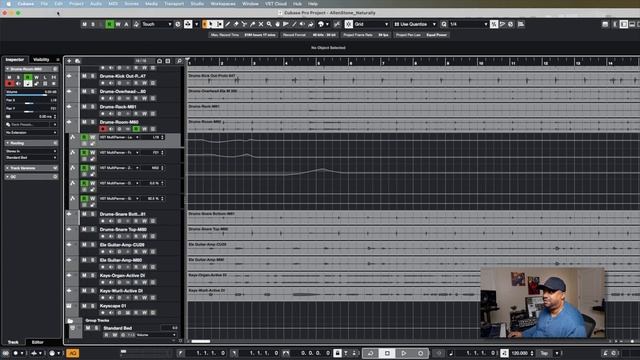Open the Touch automation mode dropdown
Viewport: 640px width, 360px height.
(157, 24)
